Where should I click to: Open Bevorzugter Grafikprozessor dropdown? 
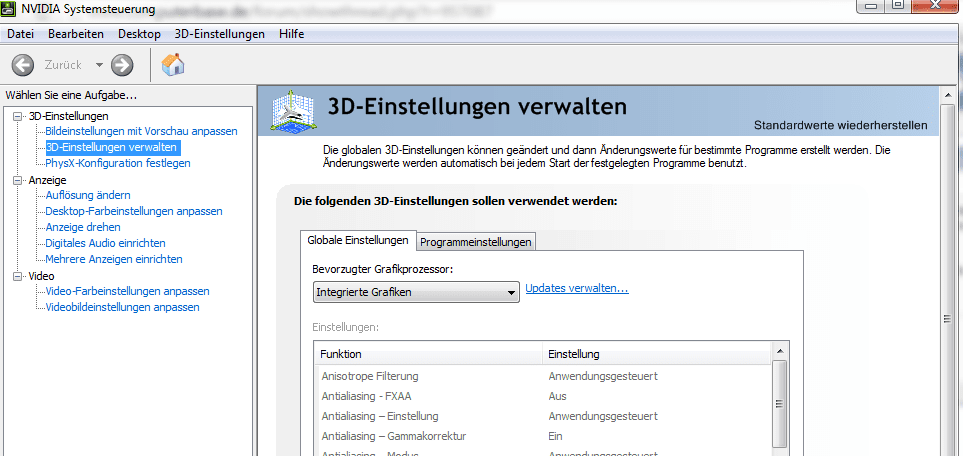point(416,293)
